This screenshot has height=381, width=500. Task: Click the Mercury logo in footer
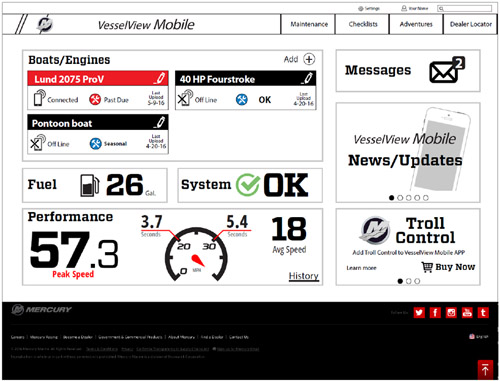point(42,310)
